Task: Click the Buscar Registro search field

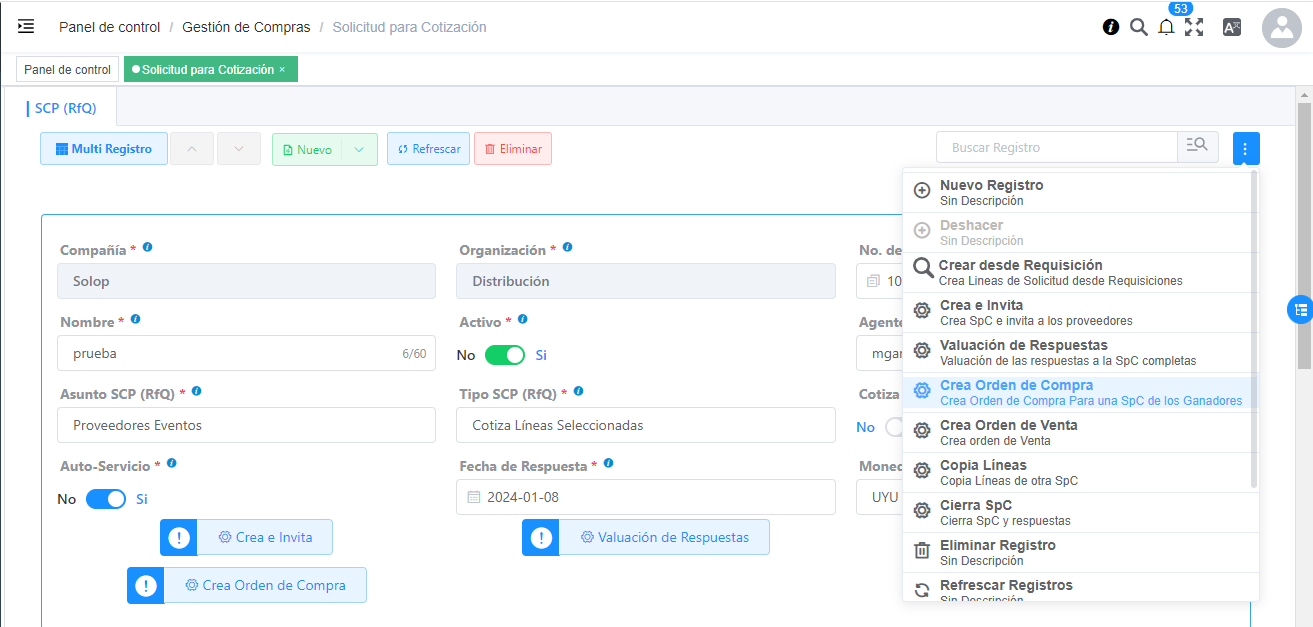Action: 1056,147
